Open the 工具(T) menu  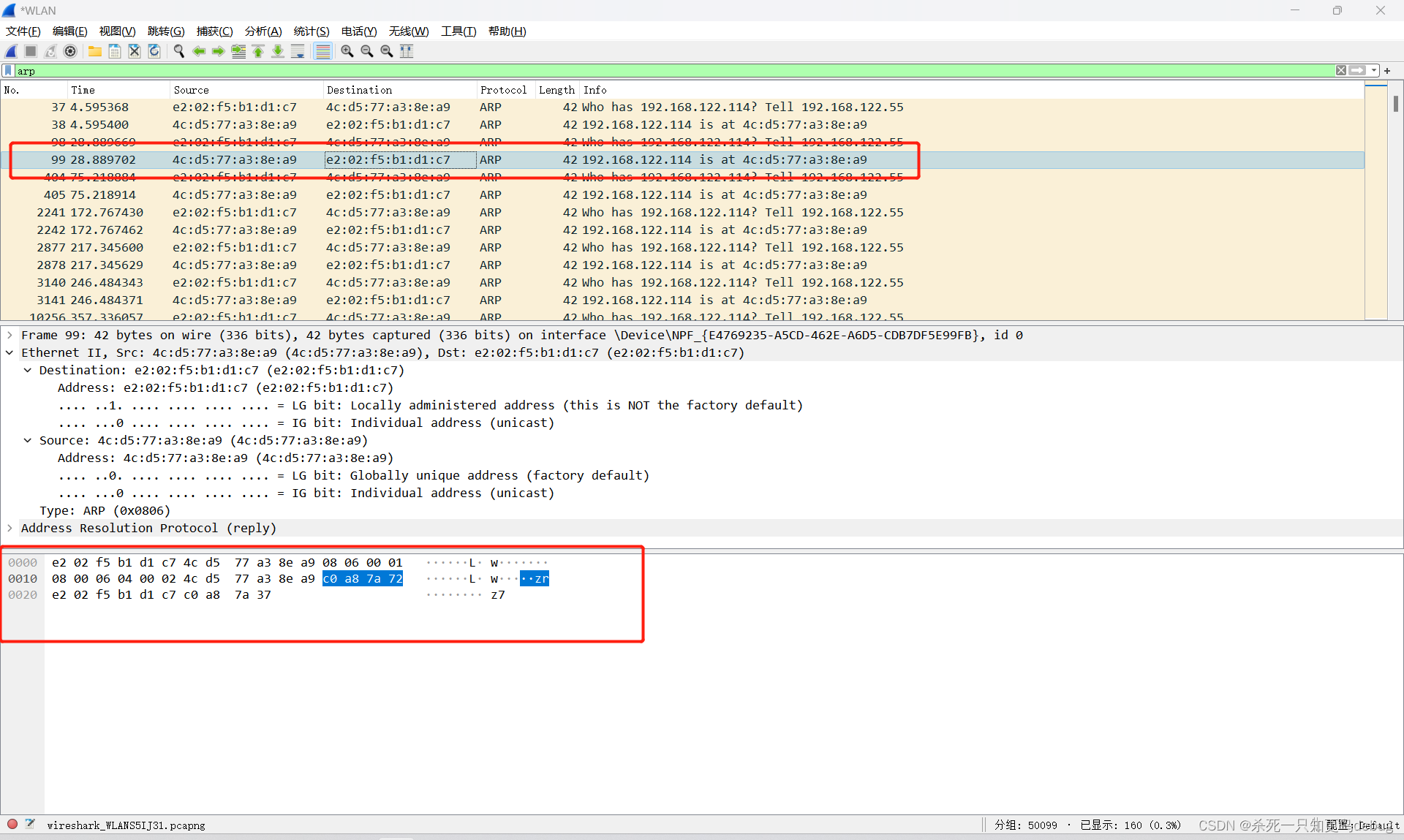click(x=458, y=31)
